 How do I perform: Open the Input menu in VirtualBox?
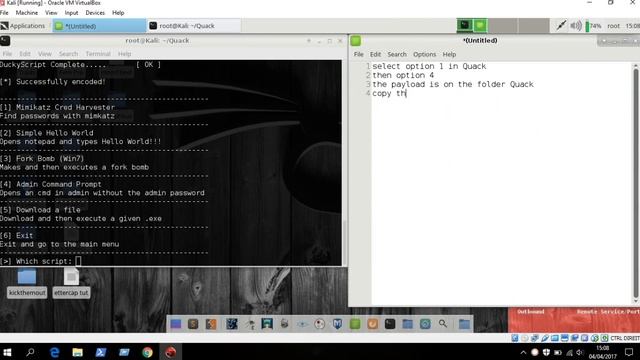click(71, 13)
